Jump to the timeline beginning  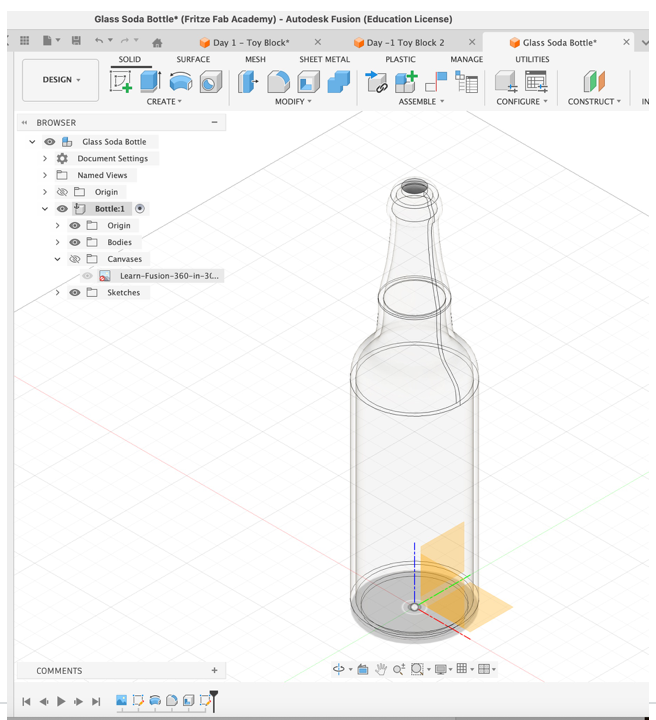pyautogui.click(x=26, y=701)
